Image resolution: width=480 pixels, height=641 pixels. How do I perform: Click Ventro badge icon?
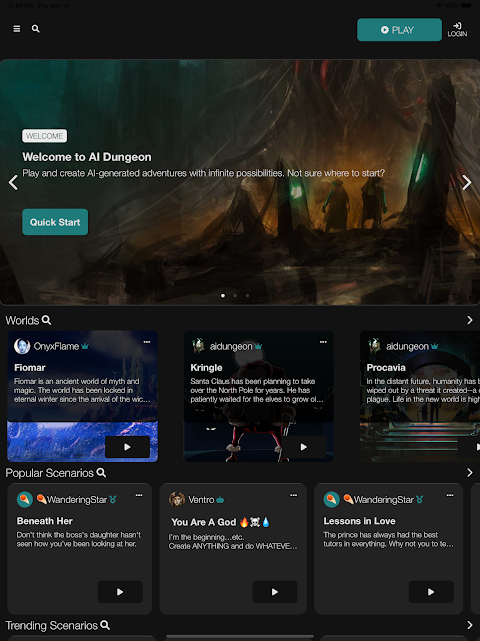coord(220,500)
